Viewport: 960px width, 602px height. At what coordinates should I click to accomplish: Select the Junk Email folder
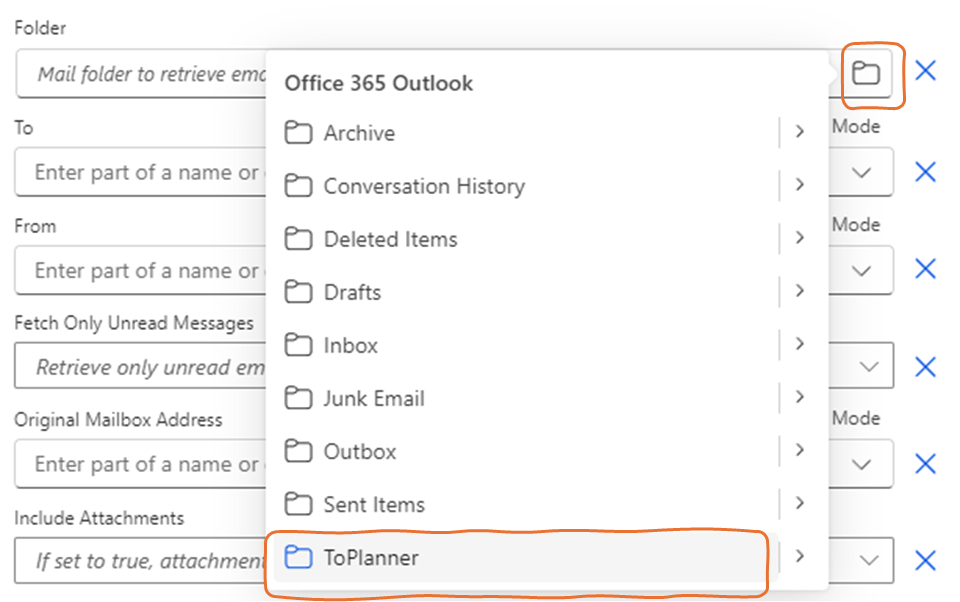pos(373,398)
